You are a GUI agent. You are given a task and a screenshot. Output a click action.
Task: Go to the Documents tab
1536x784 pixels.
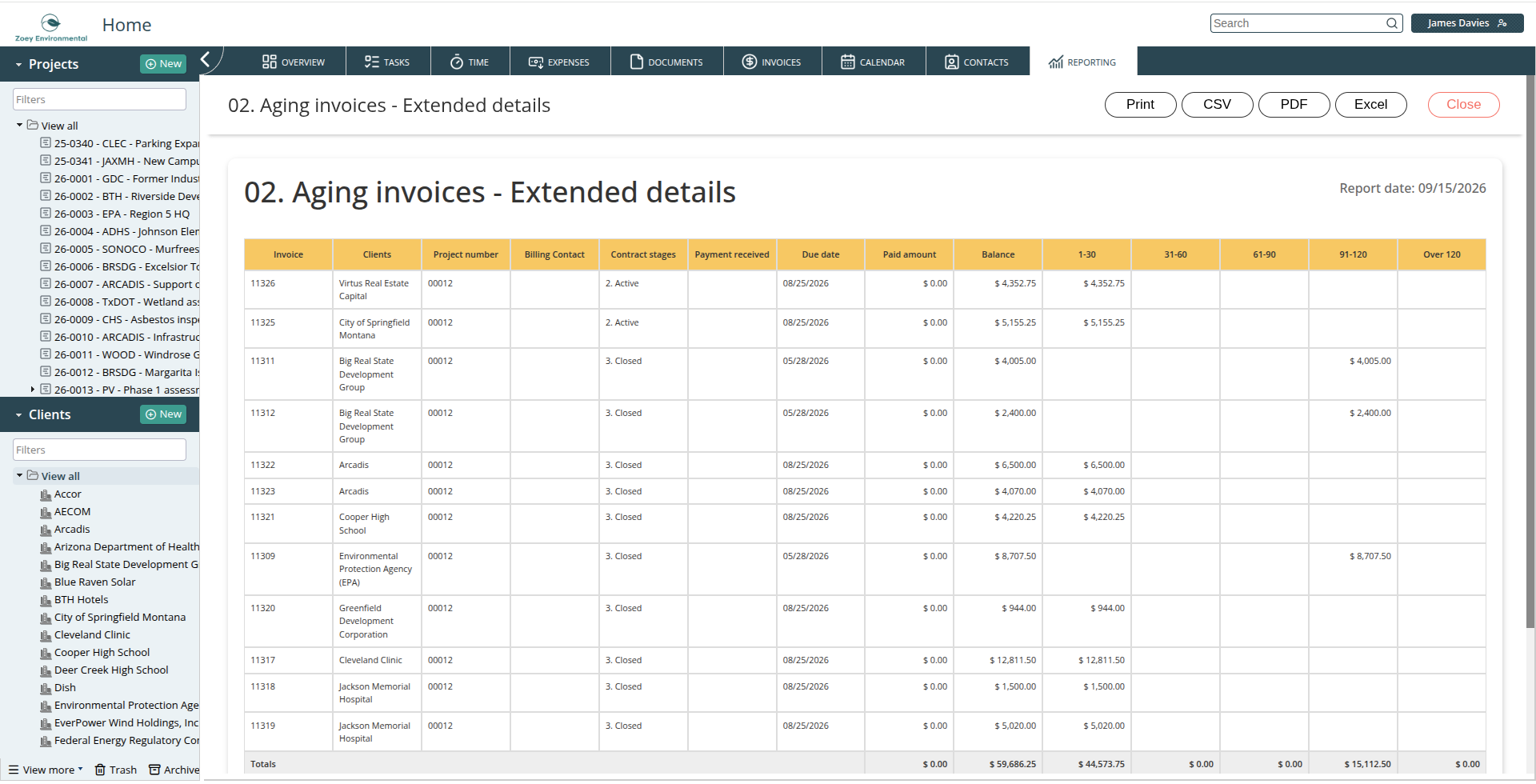tap(666, 62)
